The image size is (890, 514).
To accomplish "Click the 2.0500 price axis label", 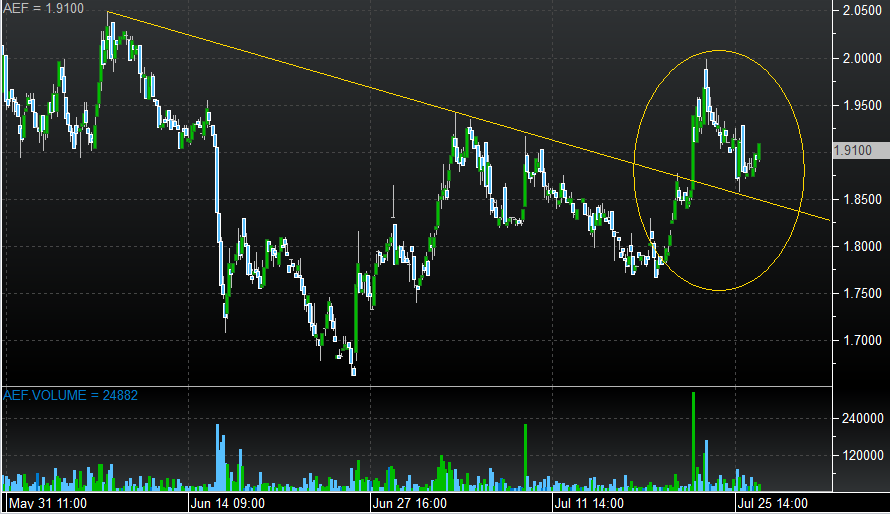I will [x=862, y=11].
